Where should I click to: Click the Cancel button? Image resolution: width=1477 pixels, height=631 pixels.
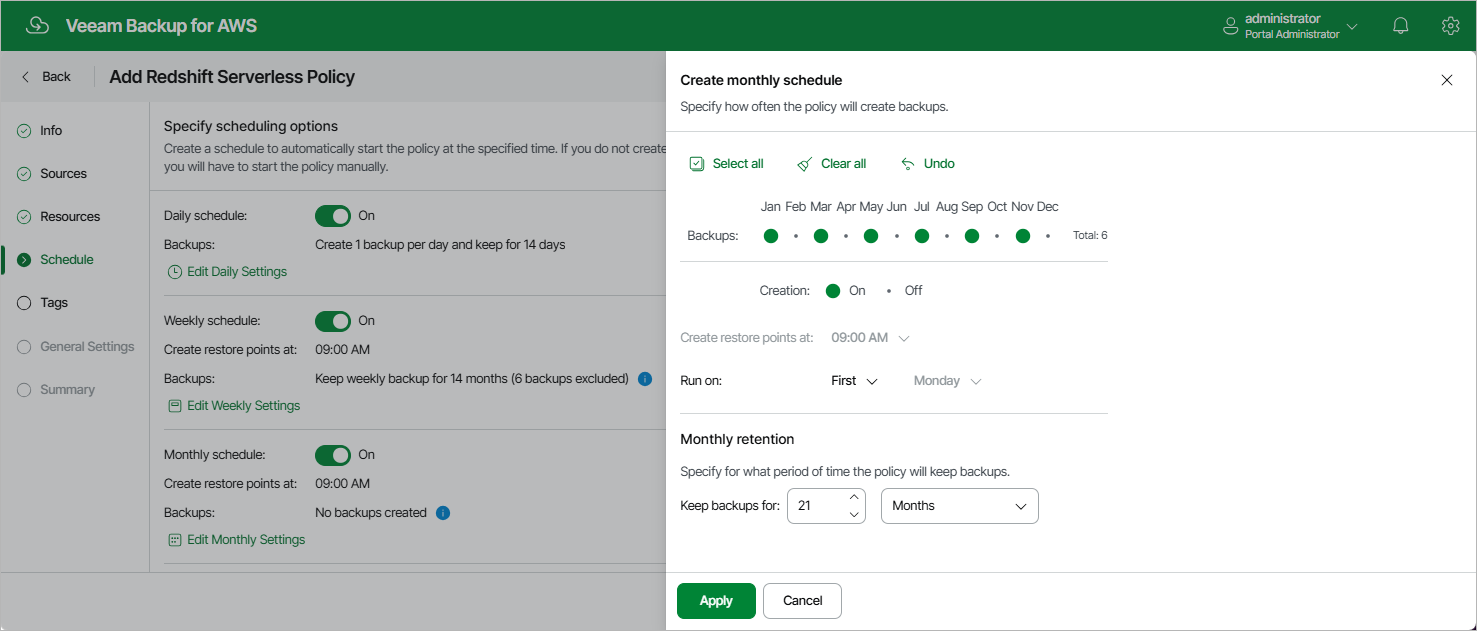pos(802,601)
